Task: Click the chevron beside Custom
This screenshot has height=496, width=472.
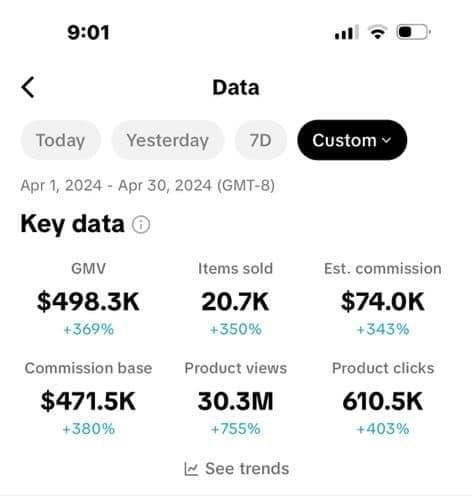Action: 386,140
